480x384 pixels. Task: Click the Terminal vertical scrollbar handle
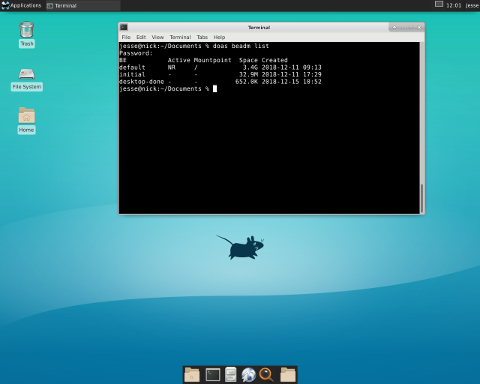422,198
